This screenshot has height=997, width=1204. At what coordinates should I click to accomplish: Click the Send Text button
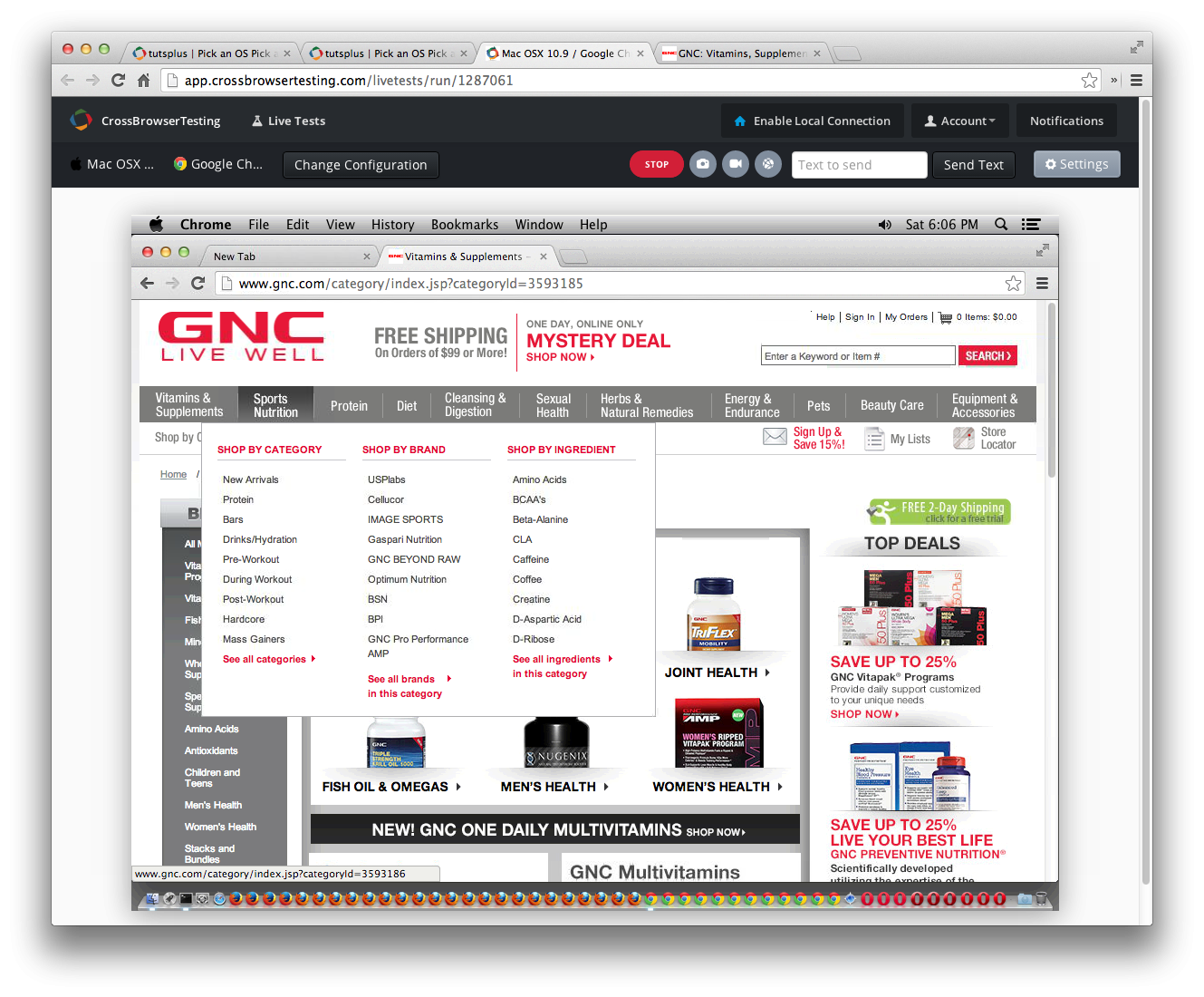(x=974, y=165)
